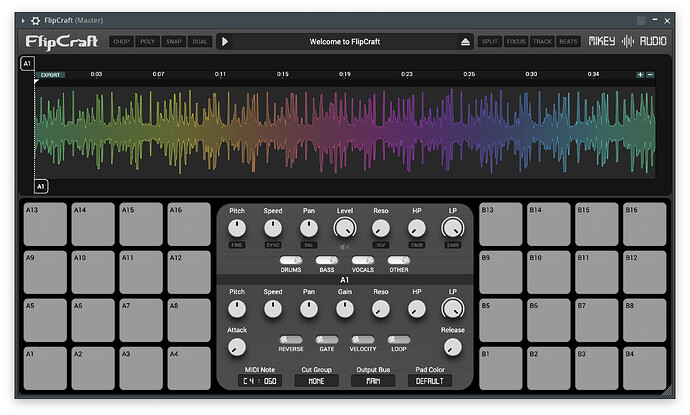Click the INV button under Reso knob
This screenshot has height=415, width=690.
click(x=381, y=245)
